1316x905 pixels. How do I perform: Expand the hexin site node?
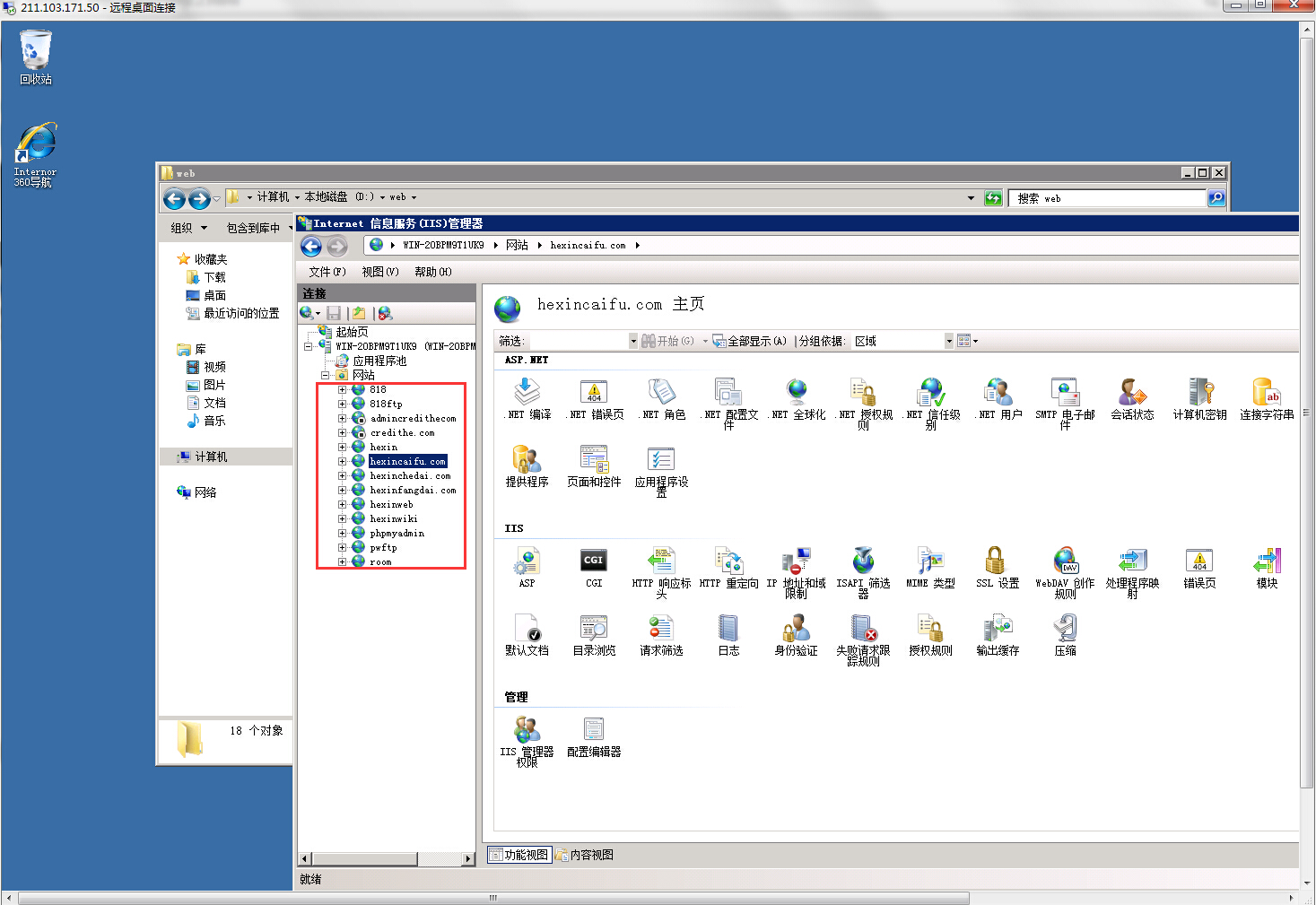[342, 447]
